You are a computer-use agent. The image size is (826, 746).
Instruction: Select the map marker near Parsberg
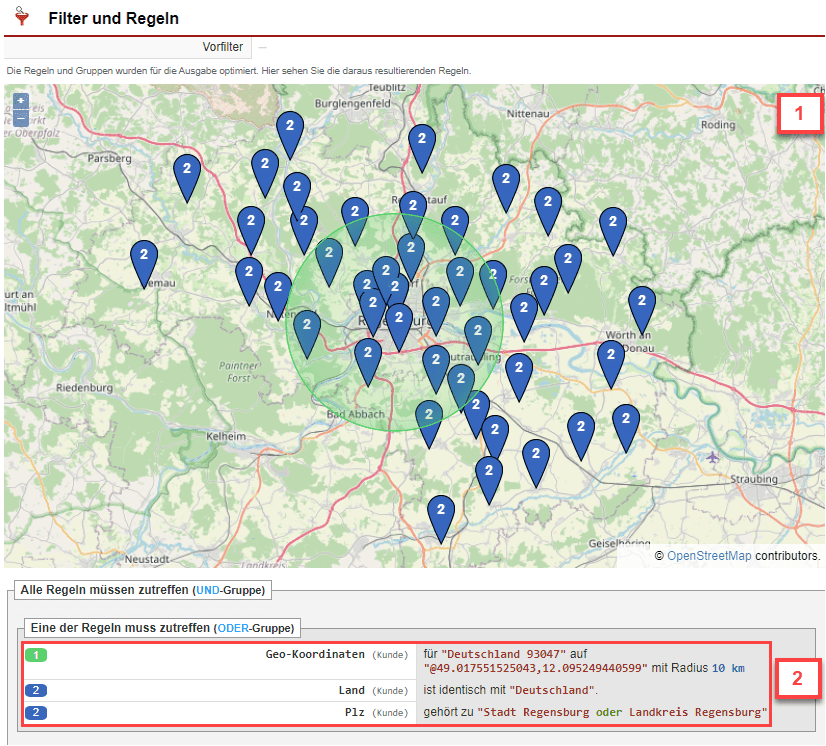[187, 175]
